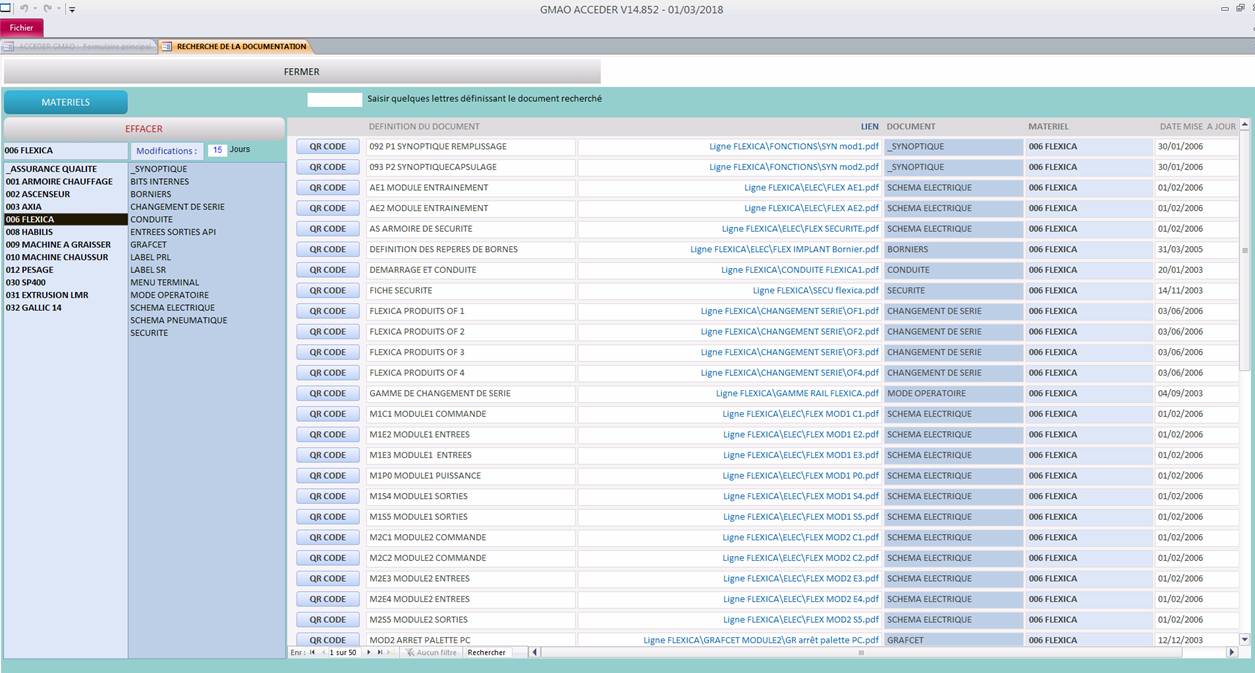Click the EFFACER button
1255x673 pixels.
[144, 128]
